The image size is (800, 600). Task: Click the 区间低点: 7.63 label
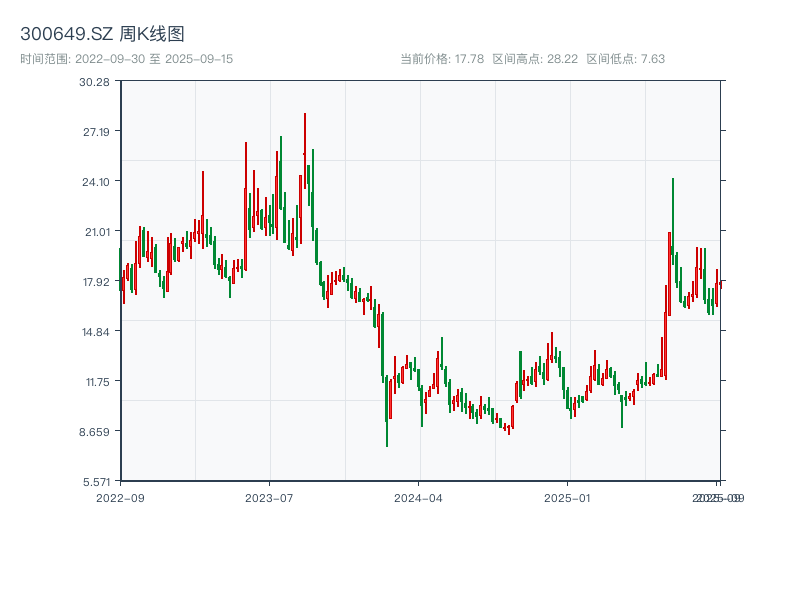[x=626, y=59]
